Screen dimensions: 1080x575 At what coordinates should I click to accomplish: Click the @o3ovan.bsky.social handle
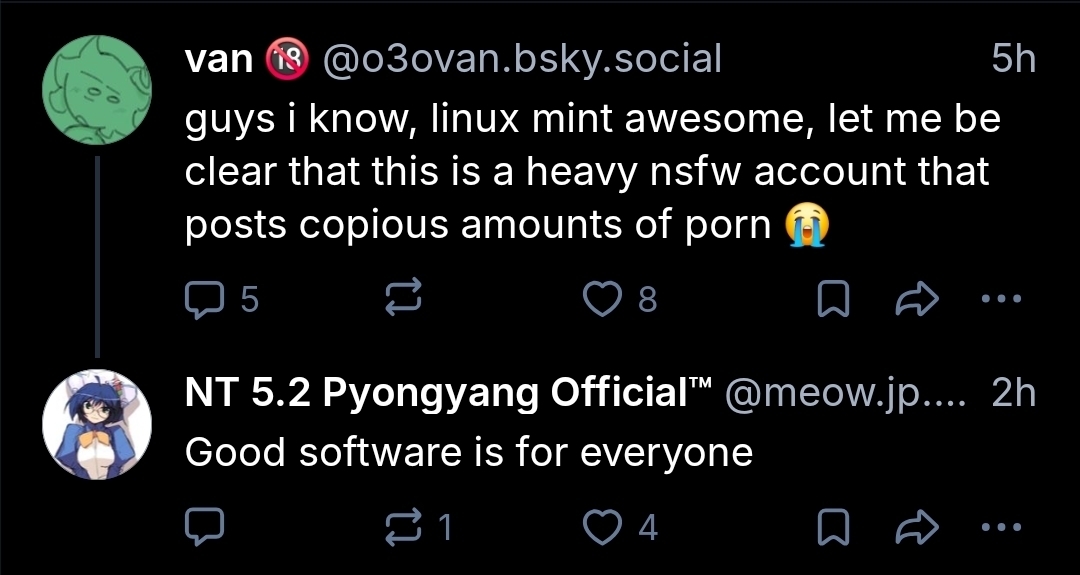(x=520, y=60)
